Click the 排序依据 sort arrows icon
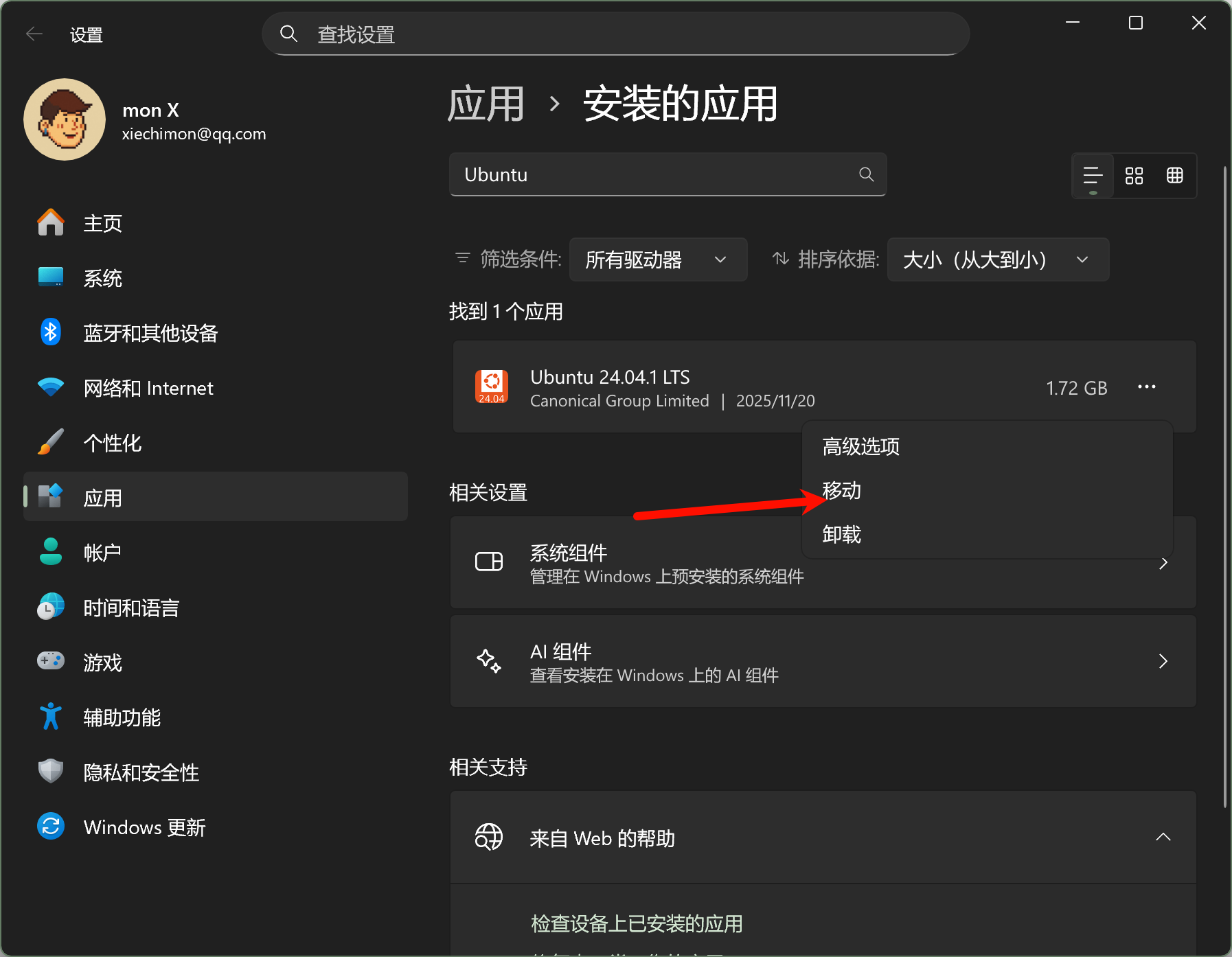 (781, 258)
